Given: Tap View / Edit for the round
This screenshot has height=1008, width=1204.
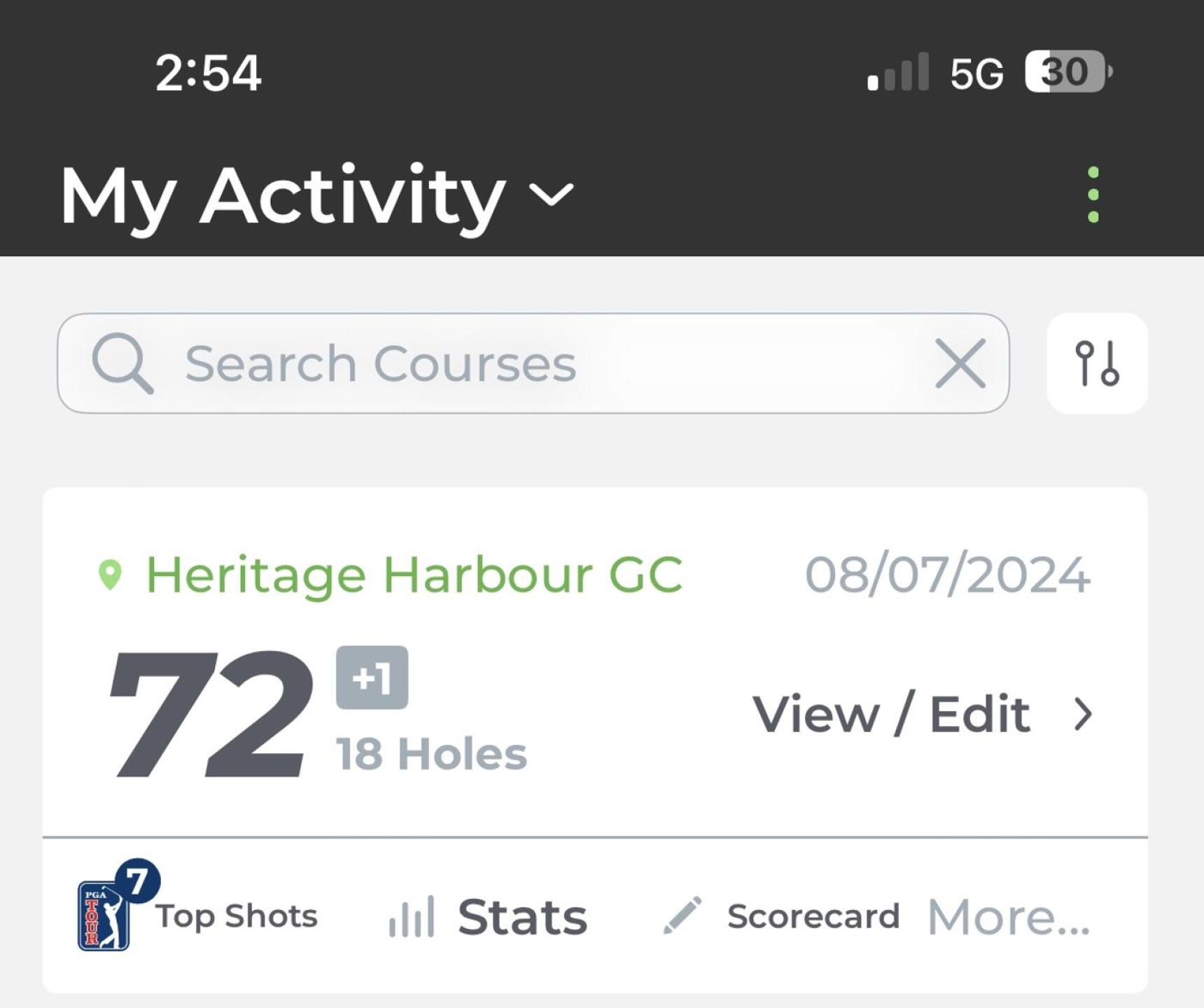Looking at the screenshot, I should pos(890,715).
